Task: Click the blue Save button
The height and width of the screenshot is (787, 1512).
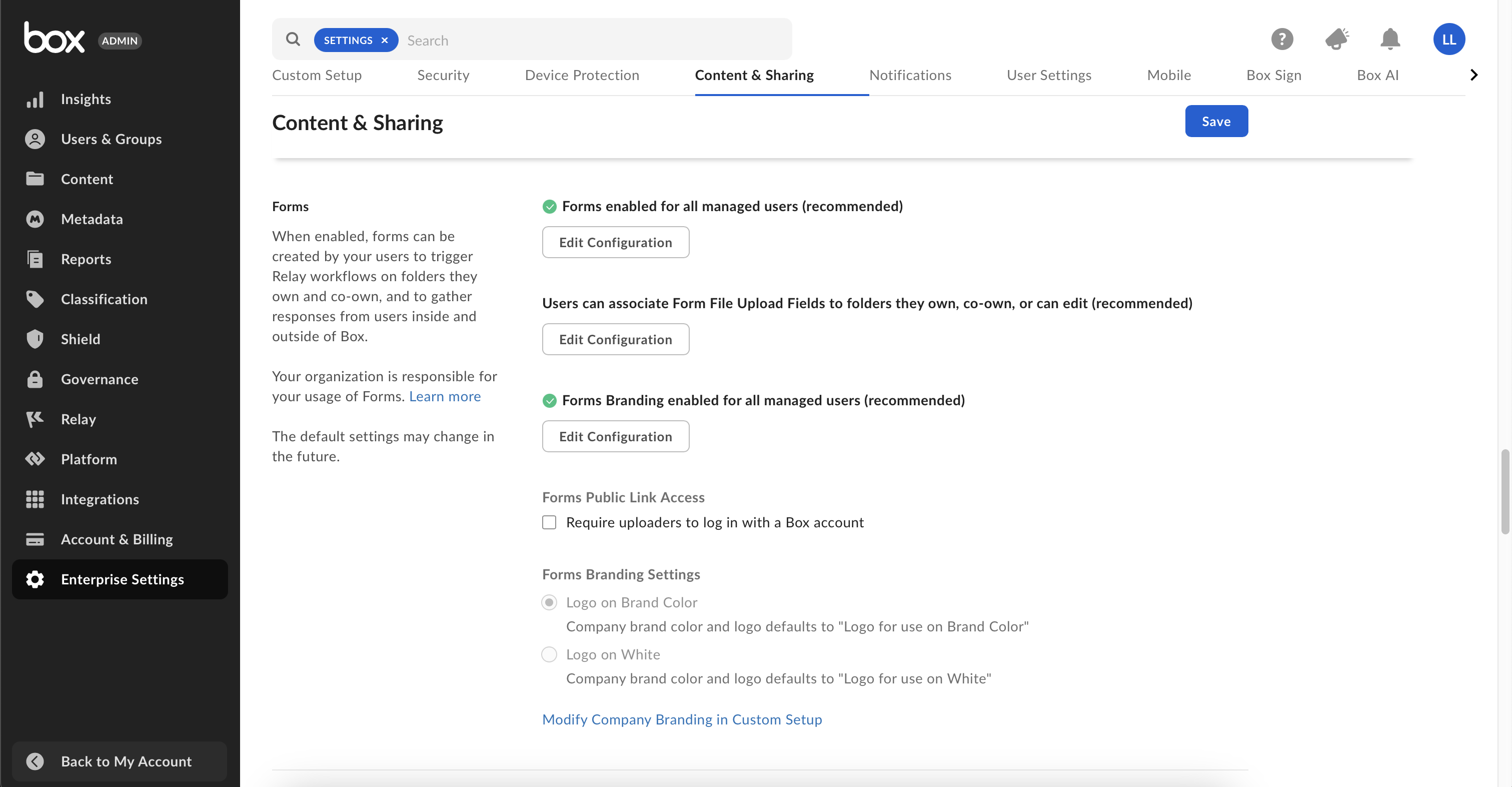Action: 1216,122
